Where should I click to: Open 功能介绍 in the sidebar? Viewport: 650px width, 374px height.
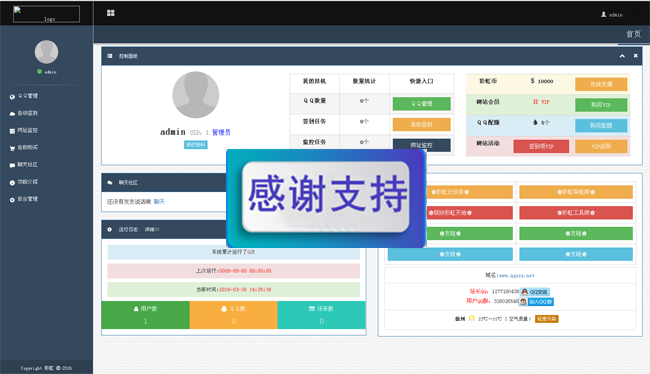[28, 182]
